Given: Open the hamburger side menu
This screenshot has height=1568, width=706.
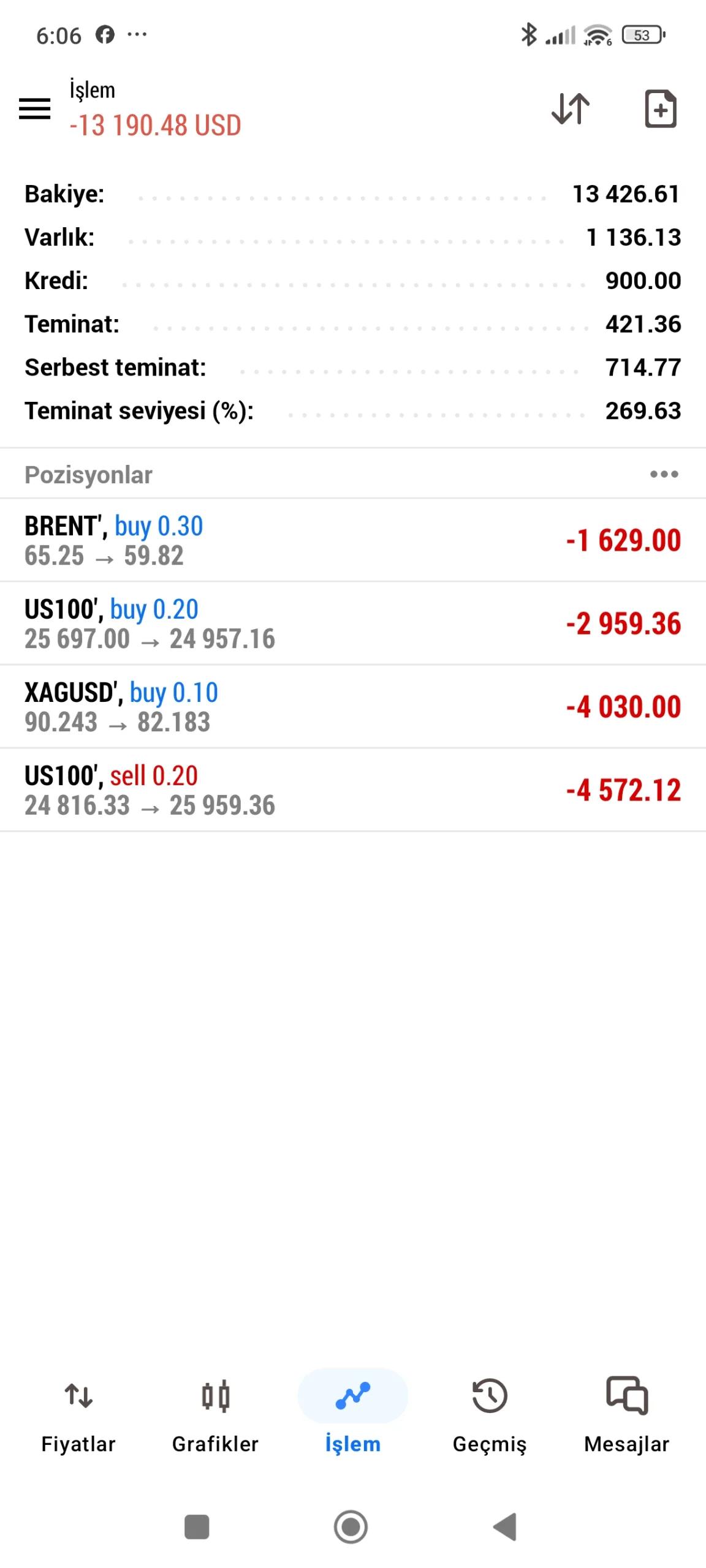Looking at the screenshot, I should pos(35,109).
